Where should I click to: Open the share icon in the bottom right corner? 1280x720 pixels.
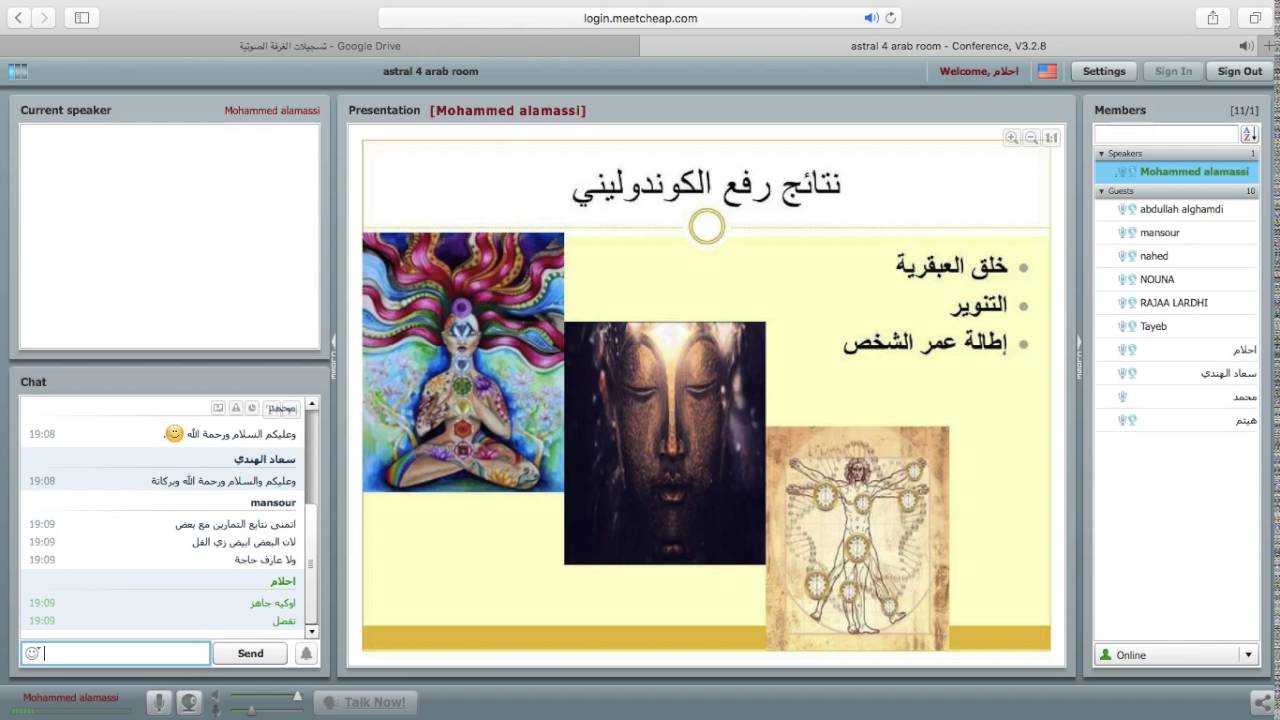(x=1263, y=703)
